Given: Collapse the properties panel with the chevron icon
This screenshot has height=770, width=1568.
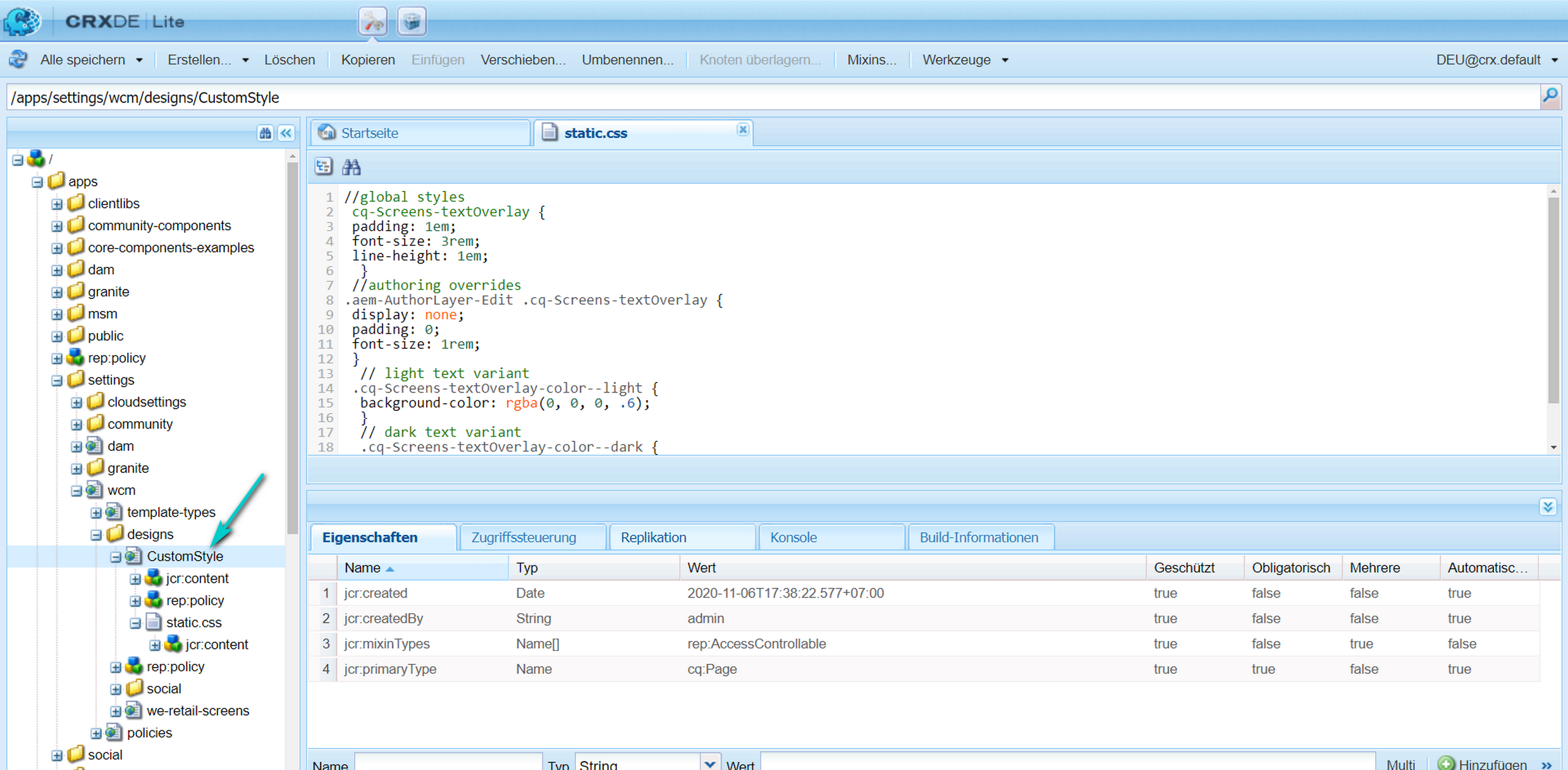Looking at the screenshot, I should (1547, 506).
